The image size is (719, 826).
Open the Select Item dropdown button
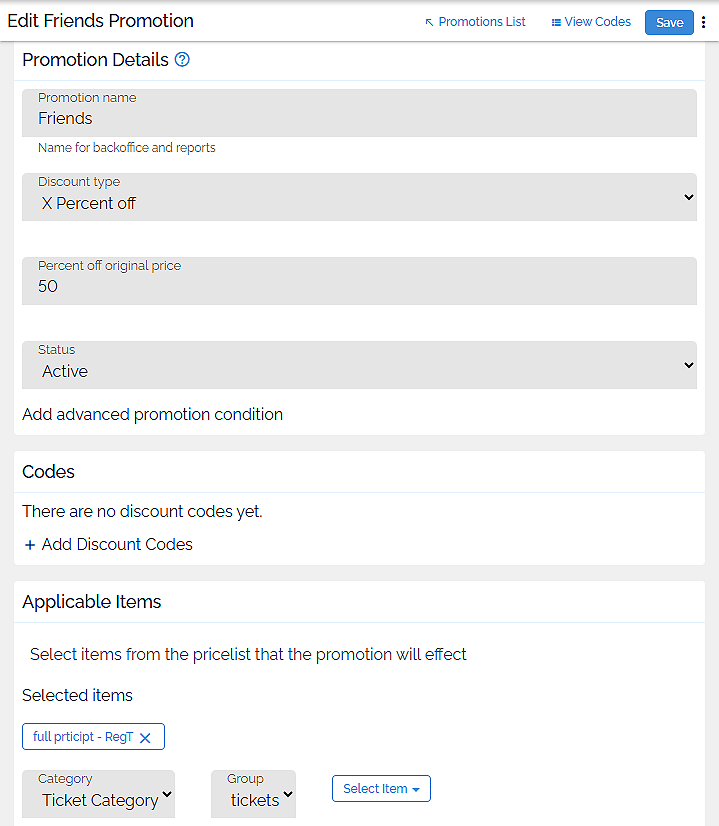tap(381, 789)
